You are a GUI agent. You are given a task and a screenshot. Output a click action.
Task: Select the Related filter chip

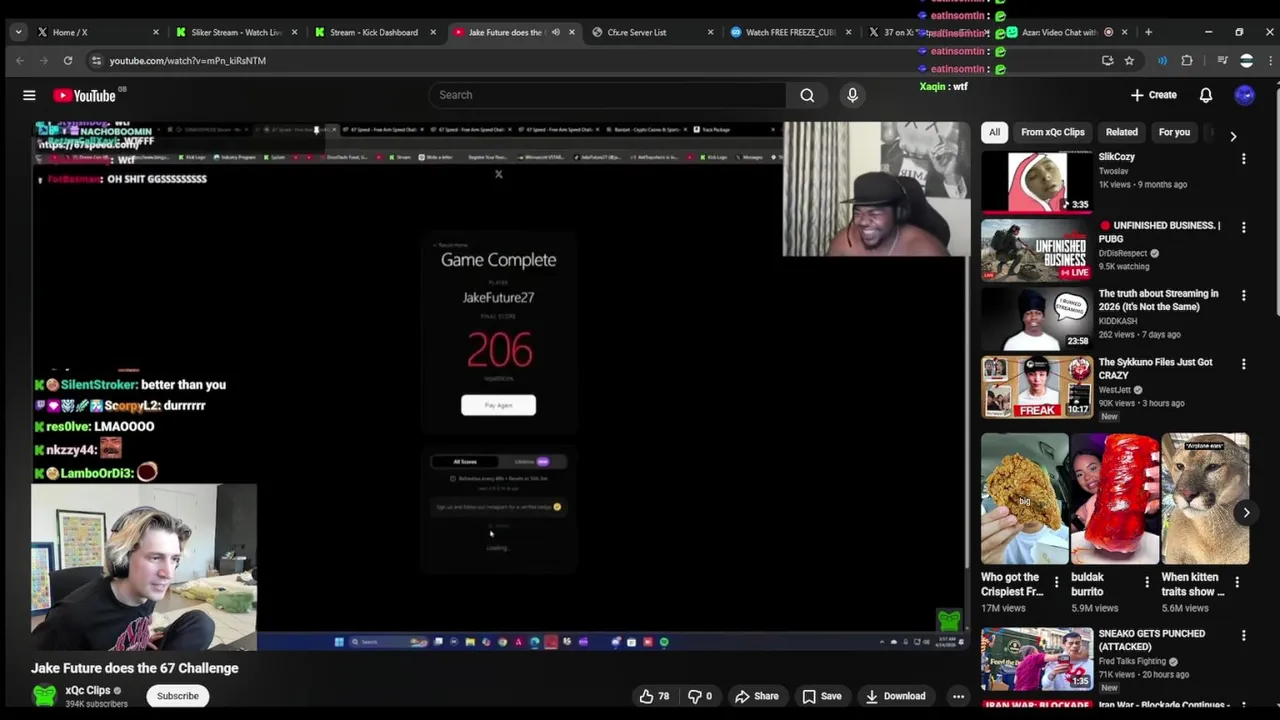[x=1121, y=132]
